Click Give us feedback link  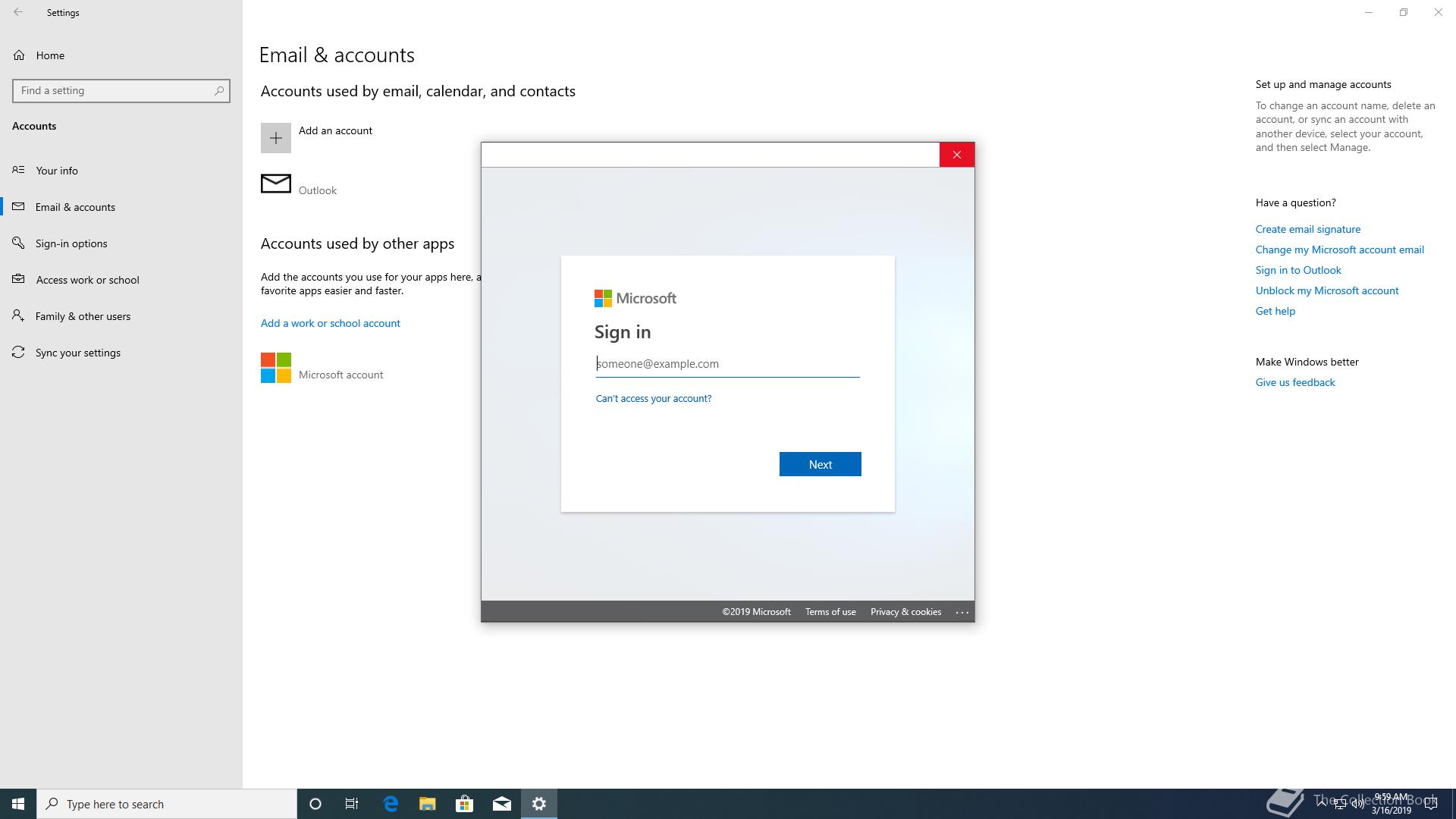tap(1295, 382)
